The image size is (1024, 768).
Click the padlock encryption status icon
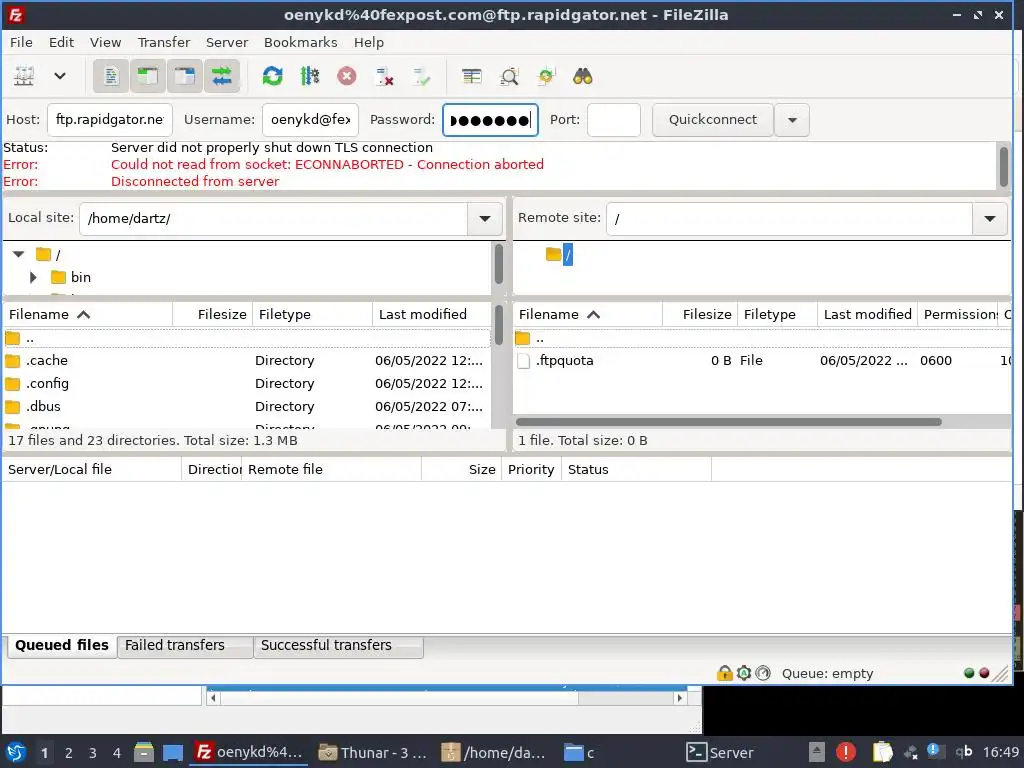724,673
